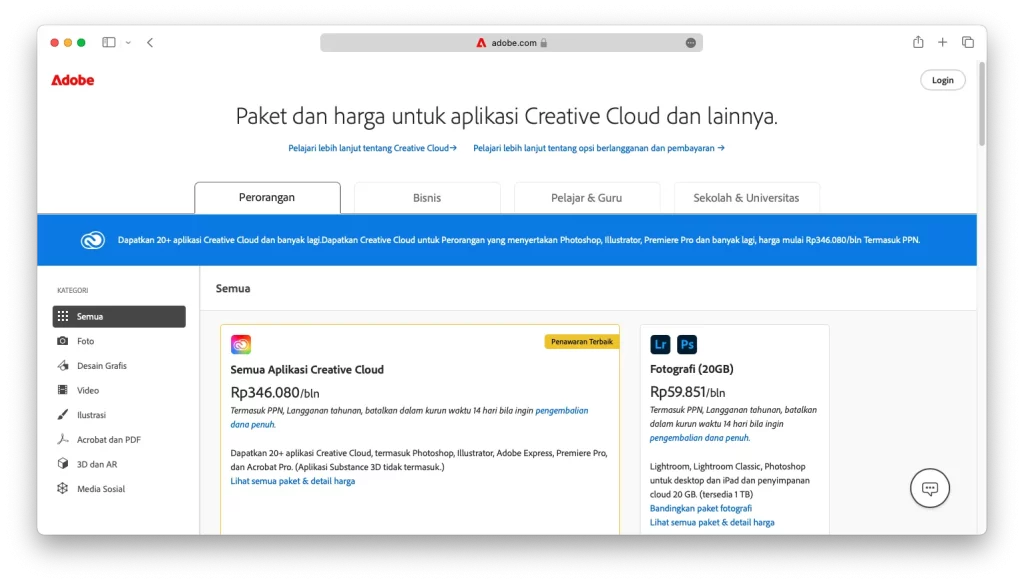Open the Ilustrasi category

91,415
